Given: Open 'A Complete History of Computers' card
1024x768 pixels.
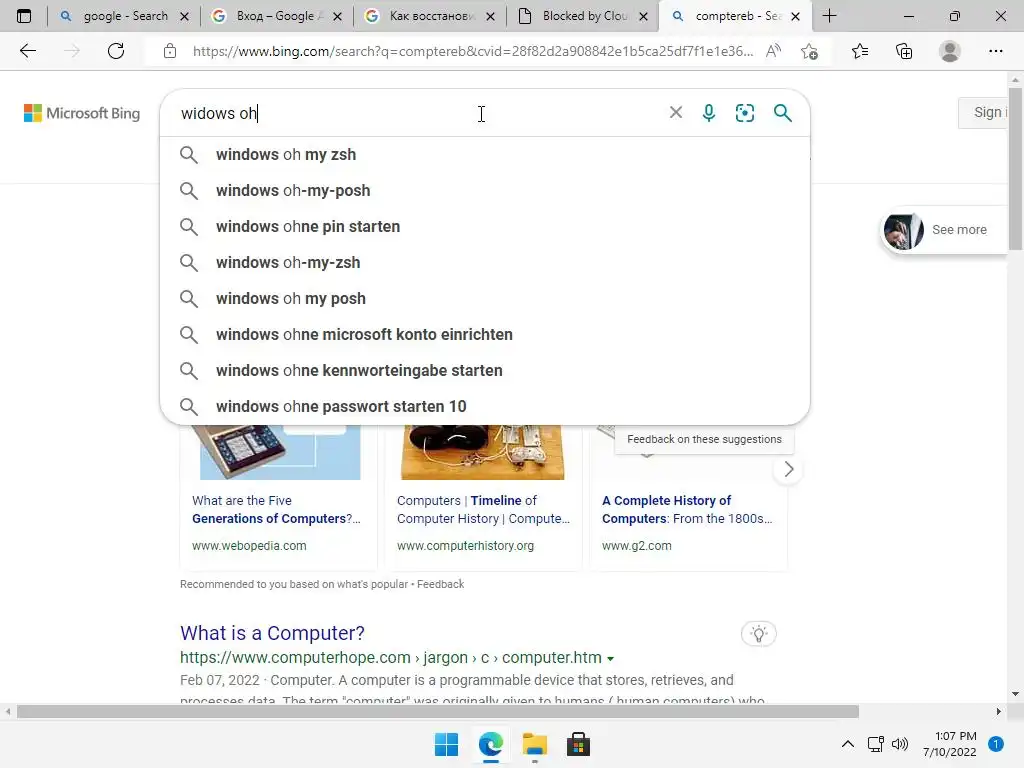Looking at the screenshot, I should pyautogui.click(x=687, y=509).
